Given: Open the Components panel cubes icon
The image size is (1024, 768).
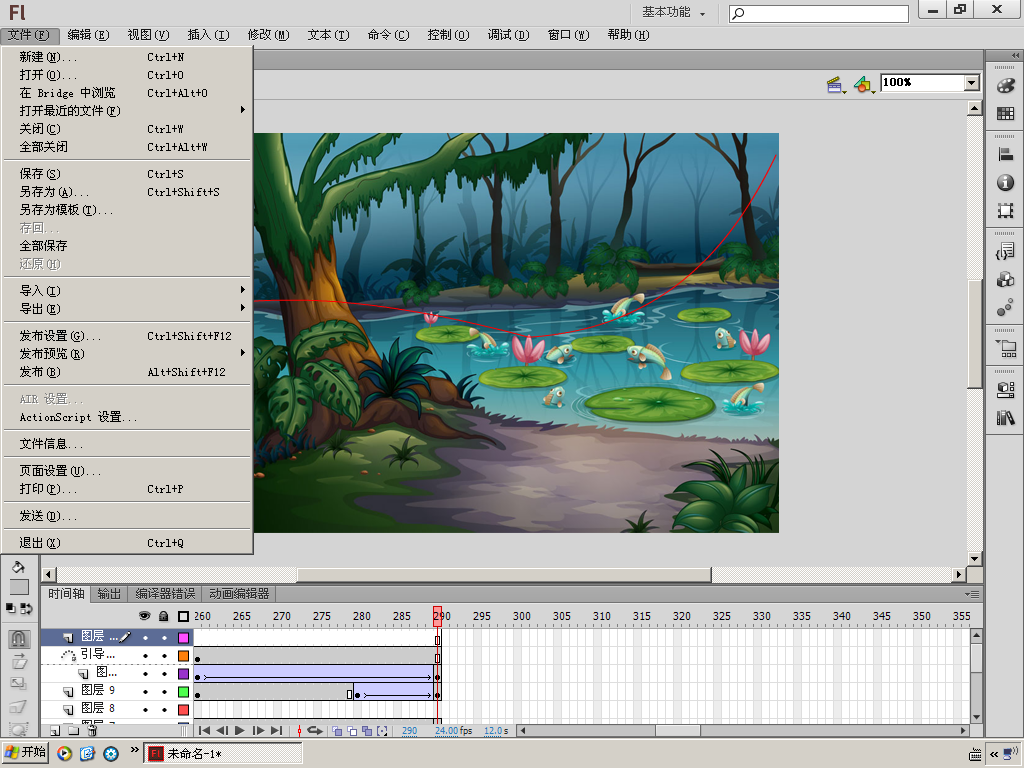Looking at the screenshot, I should pos(1005,280).
